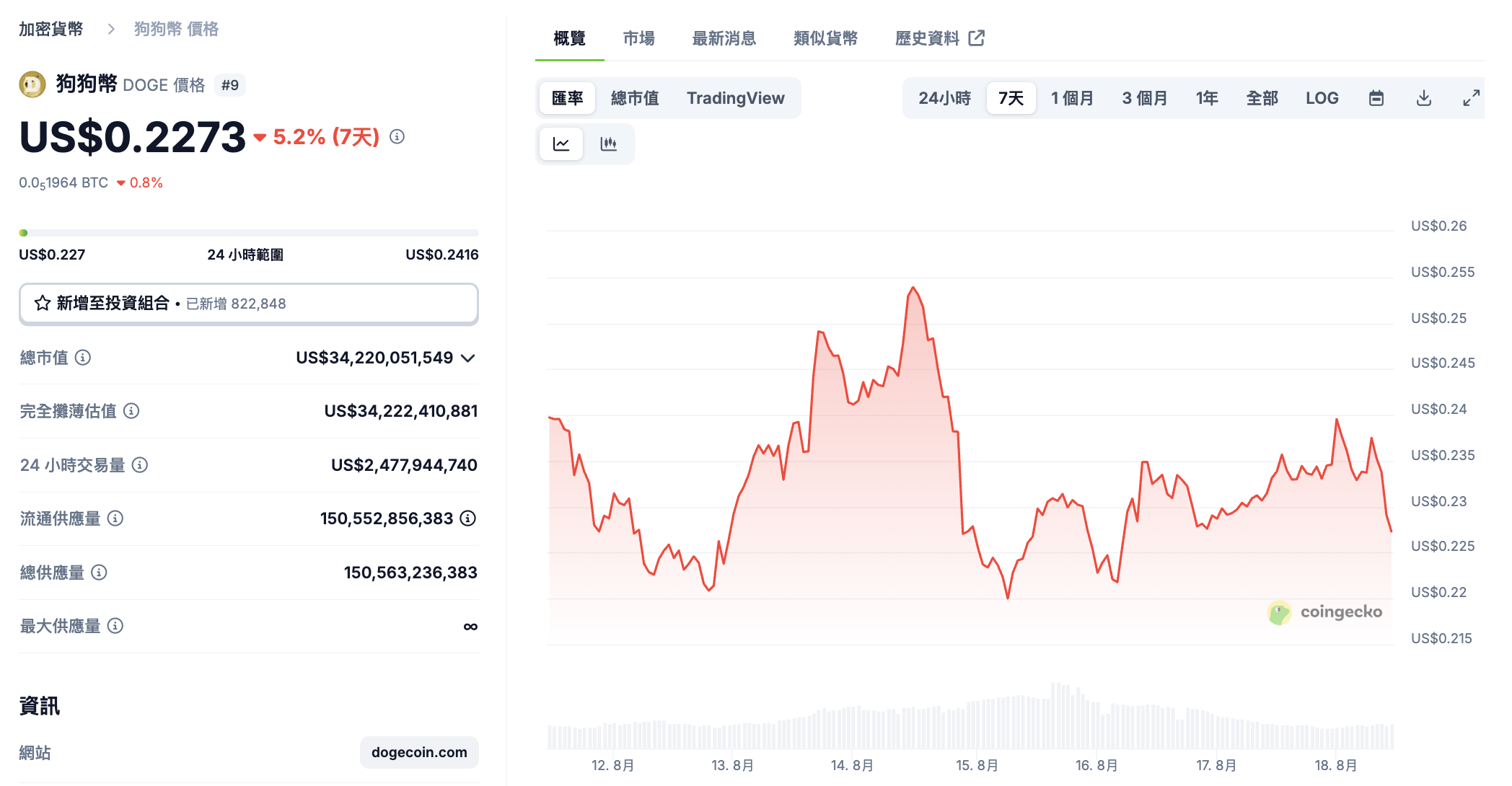This screenshot has width=1512, height=786.
Task: Click 新增至投資組合 button
Action: 248,304
